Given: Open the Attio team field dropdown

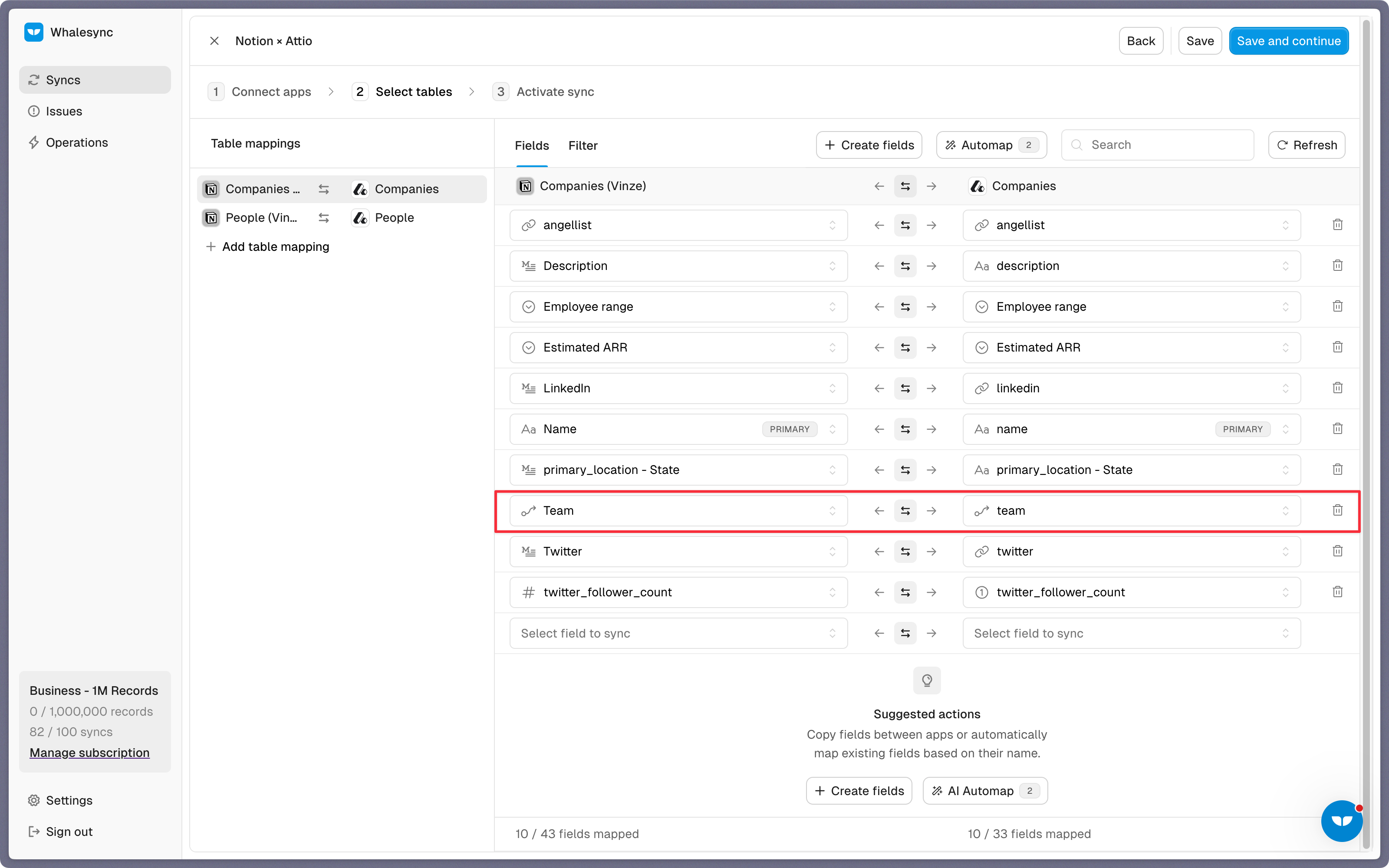Looking at the screenshot, I should [1131, 510].
